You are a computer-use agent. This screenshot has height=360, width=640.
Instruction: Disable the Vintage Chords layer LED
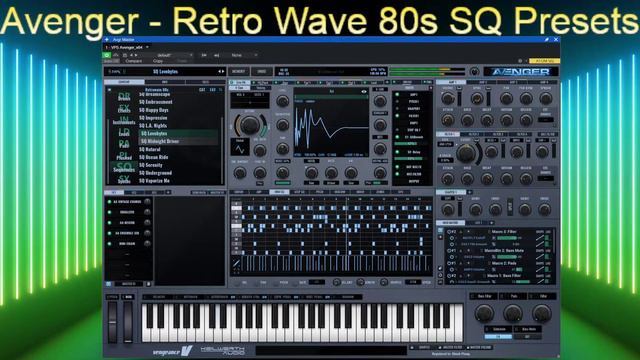(x=109, y=202)
